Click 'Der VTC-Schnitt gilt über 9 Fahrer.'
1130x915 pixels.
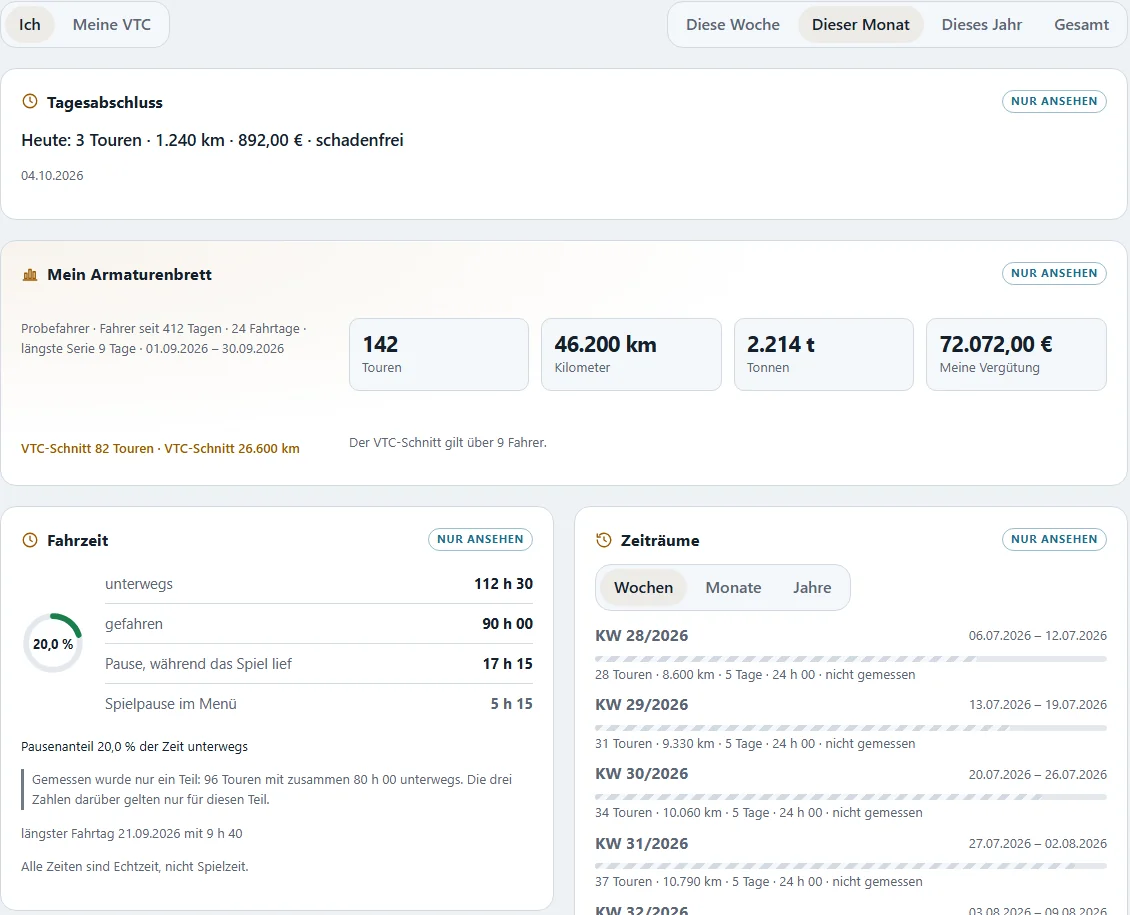(x=448, y=442)
